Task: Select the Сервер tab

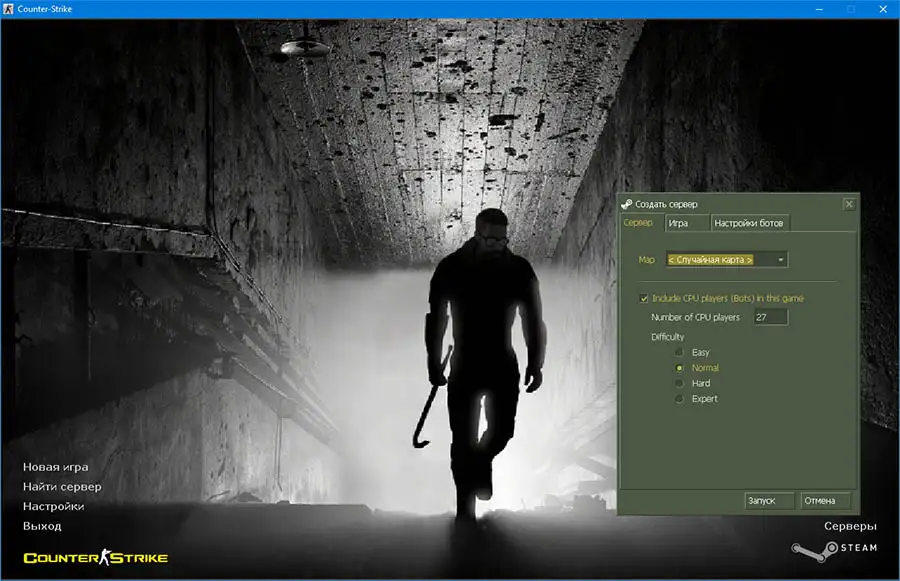Action: tap(638, 223)
